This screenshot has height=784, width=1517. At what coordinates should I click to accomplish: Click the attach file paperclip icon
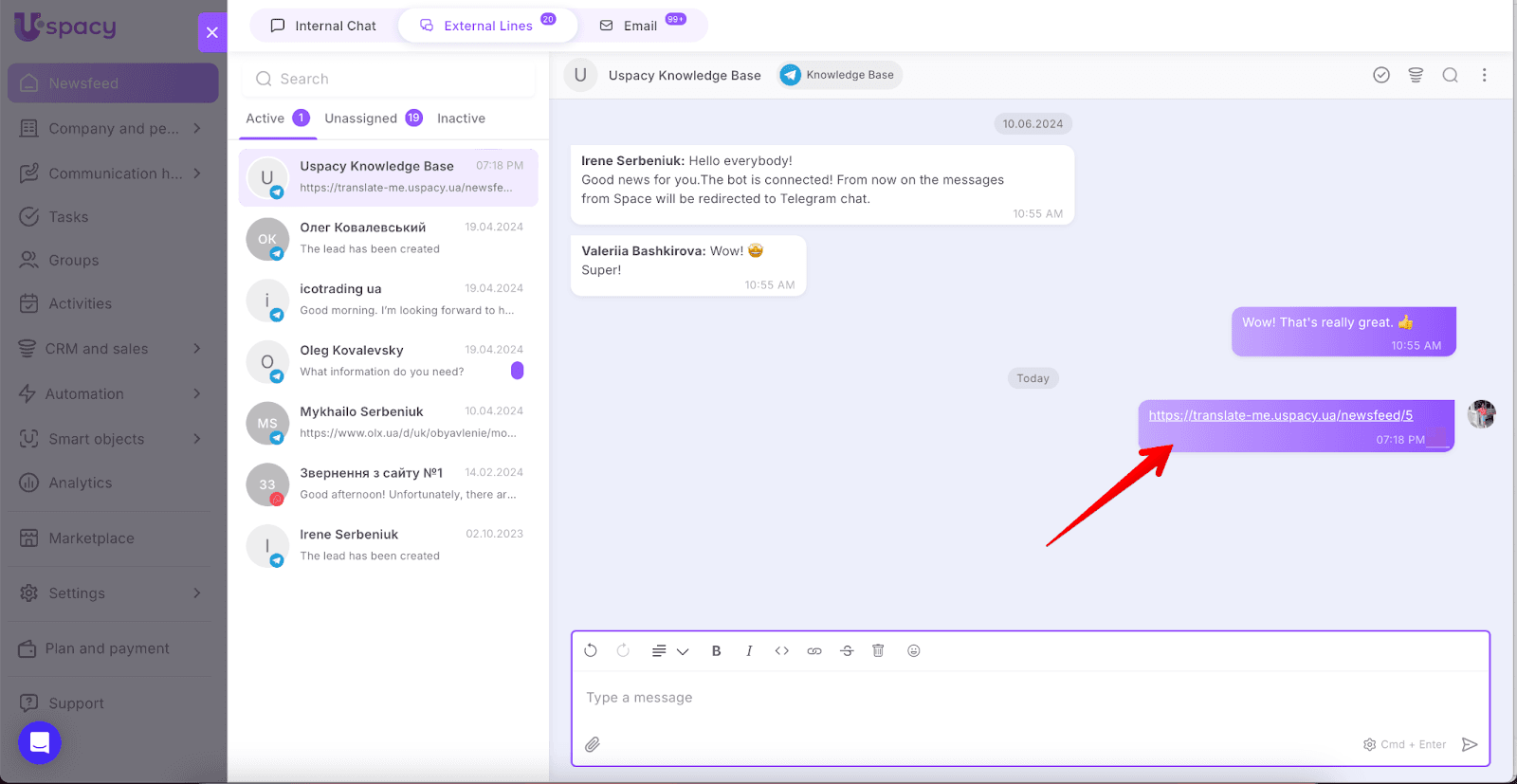coord(593,744)
